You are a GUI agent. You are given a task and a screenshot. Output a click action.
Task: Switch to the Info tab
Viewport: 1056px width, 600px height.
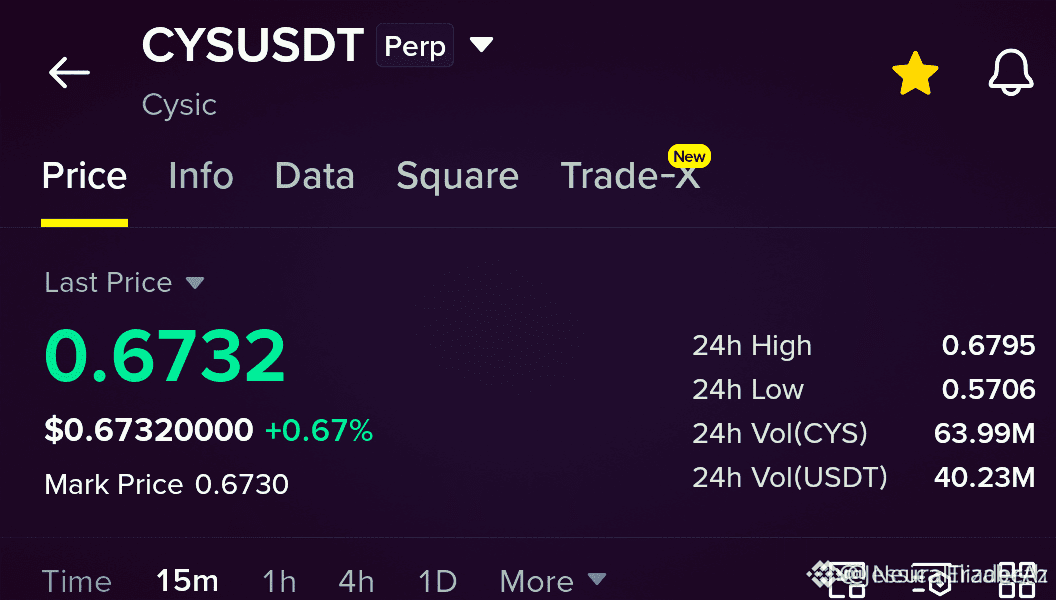[201, 176]
